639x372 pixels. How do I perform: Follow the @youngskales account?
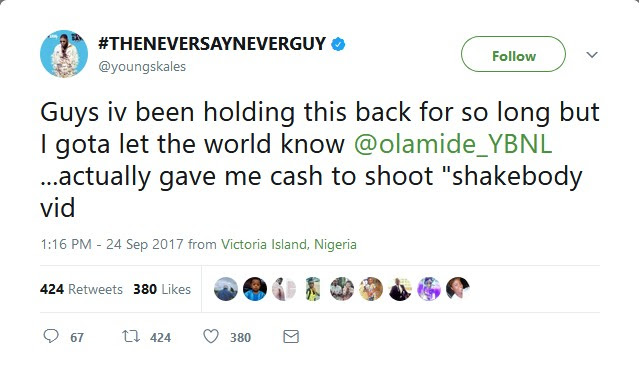coord(513,54)
